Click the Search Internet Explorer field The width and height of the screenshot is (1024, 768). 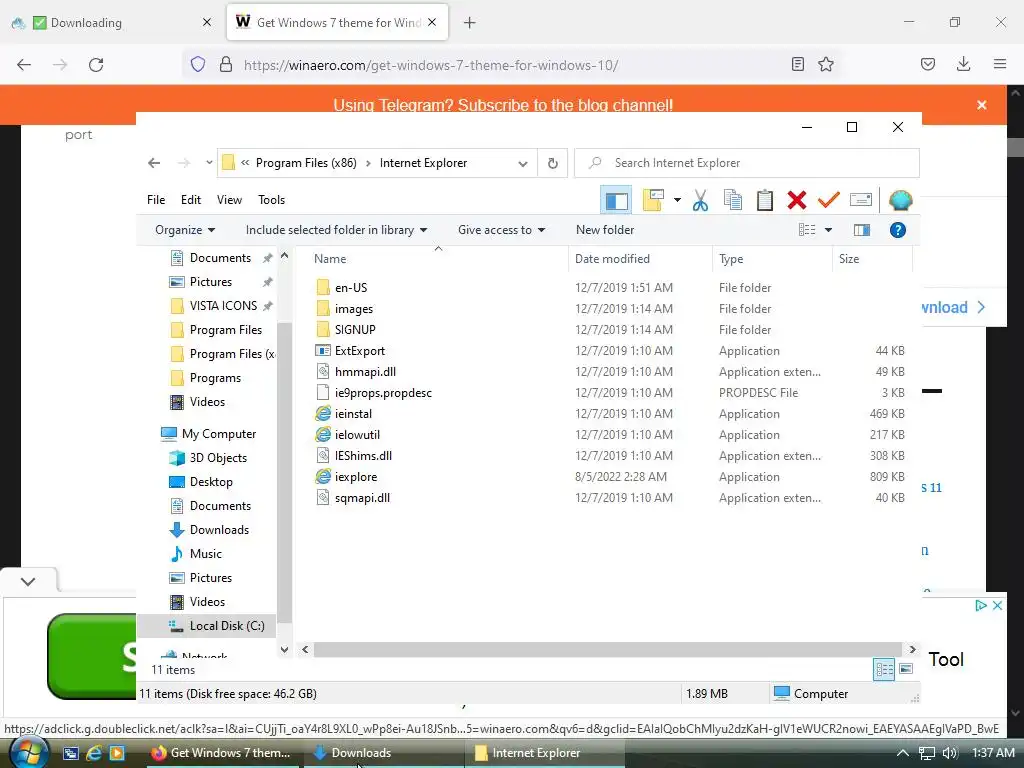(747, 163)
